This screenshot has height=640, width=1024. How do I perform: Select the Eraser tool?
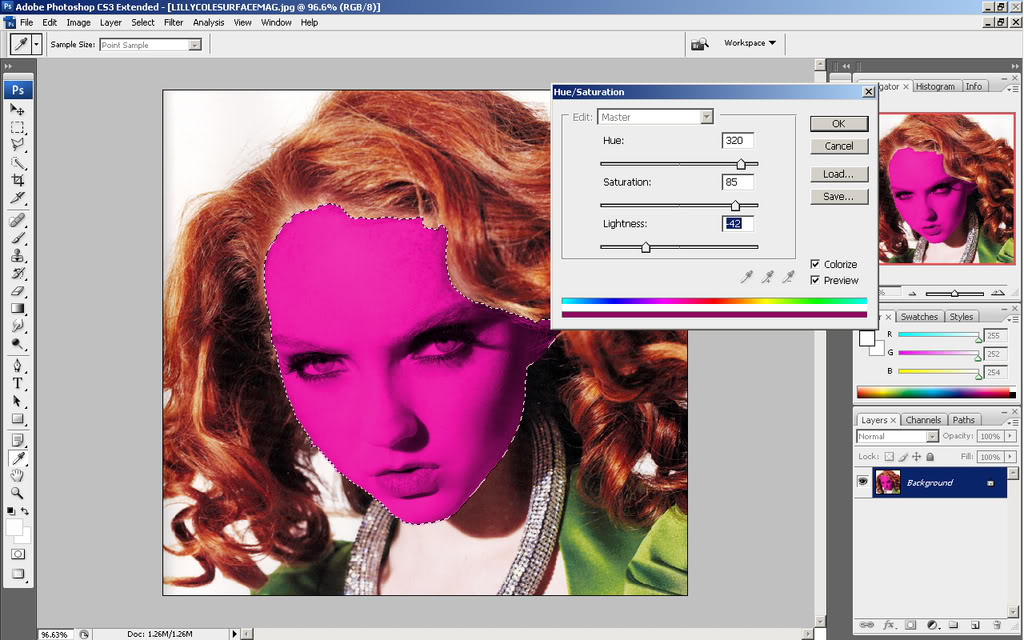[x=18, y=291]
